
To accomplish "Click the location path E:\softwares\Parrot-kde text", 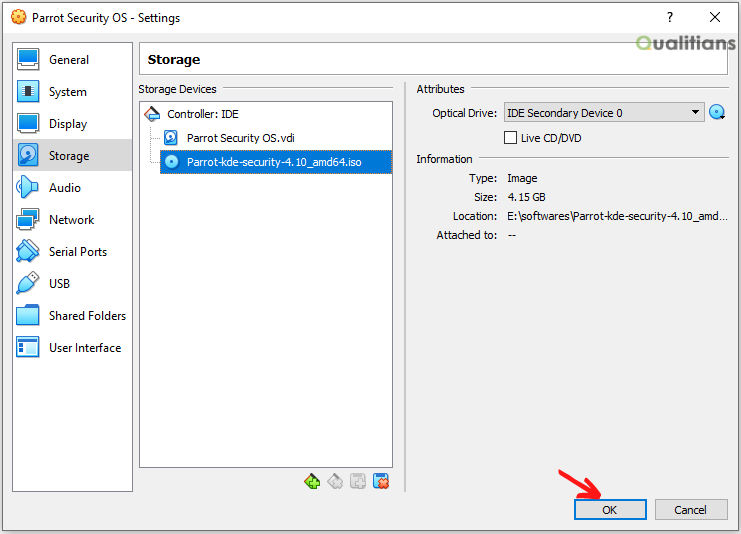I will coord(617,216).
